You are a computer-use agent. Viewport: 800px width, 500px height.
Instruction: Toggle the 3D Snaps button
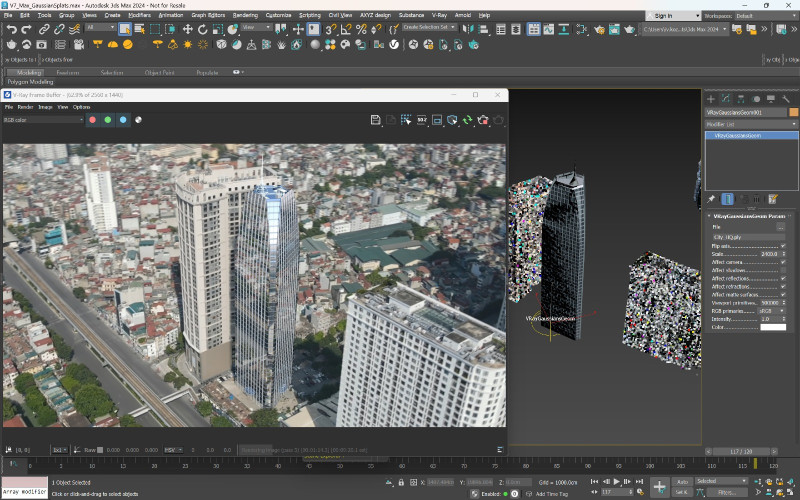click(x=331, y=29)
